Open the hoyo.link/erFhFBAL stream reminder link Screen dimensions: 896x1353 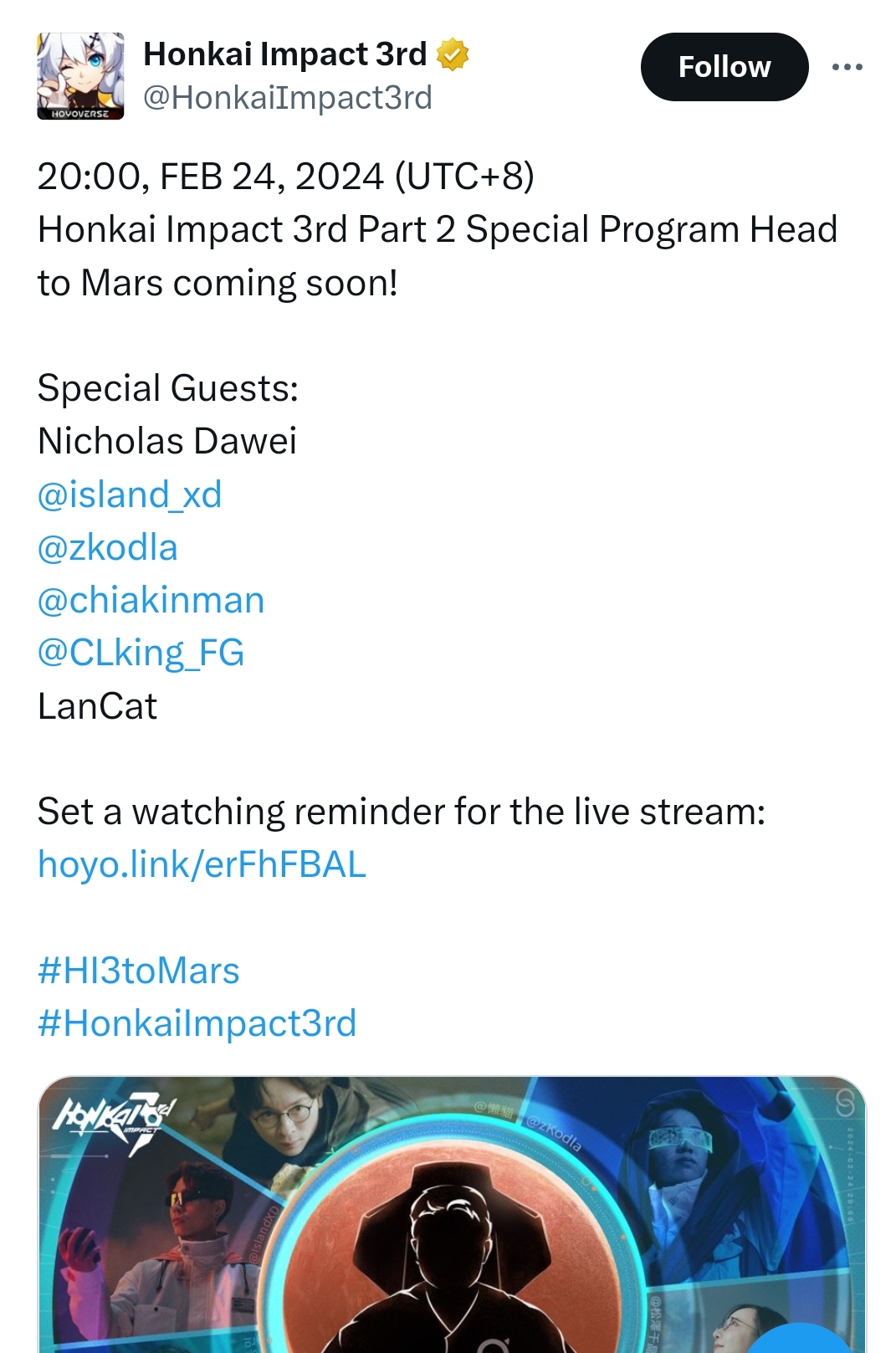pos(202,864)
